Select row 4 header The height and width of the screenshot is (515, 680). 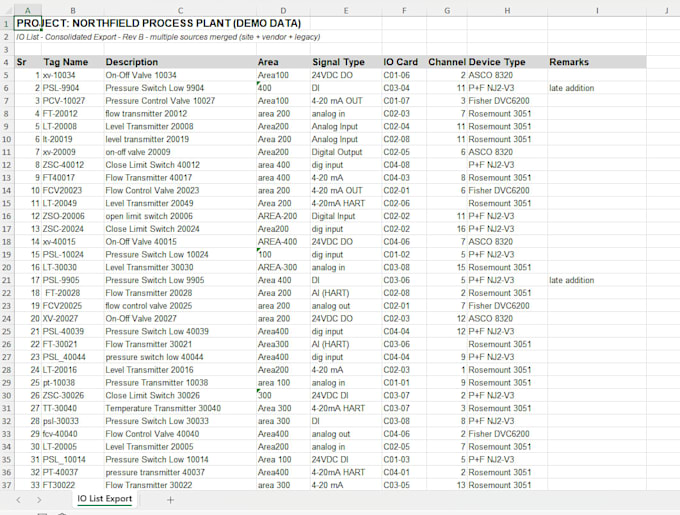click(x=7, y=62)
